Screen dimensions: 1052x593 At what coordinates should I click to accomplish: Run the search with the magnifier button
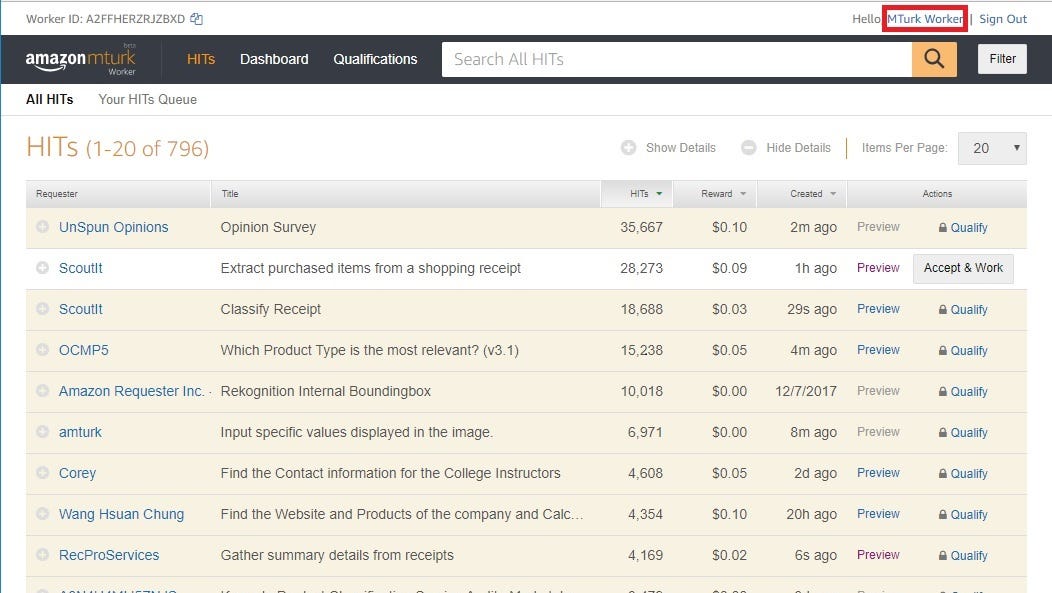click(934, 59)
